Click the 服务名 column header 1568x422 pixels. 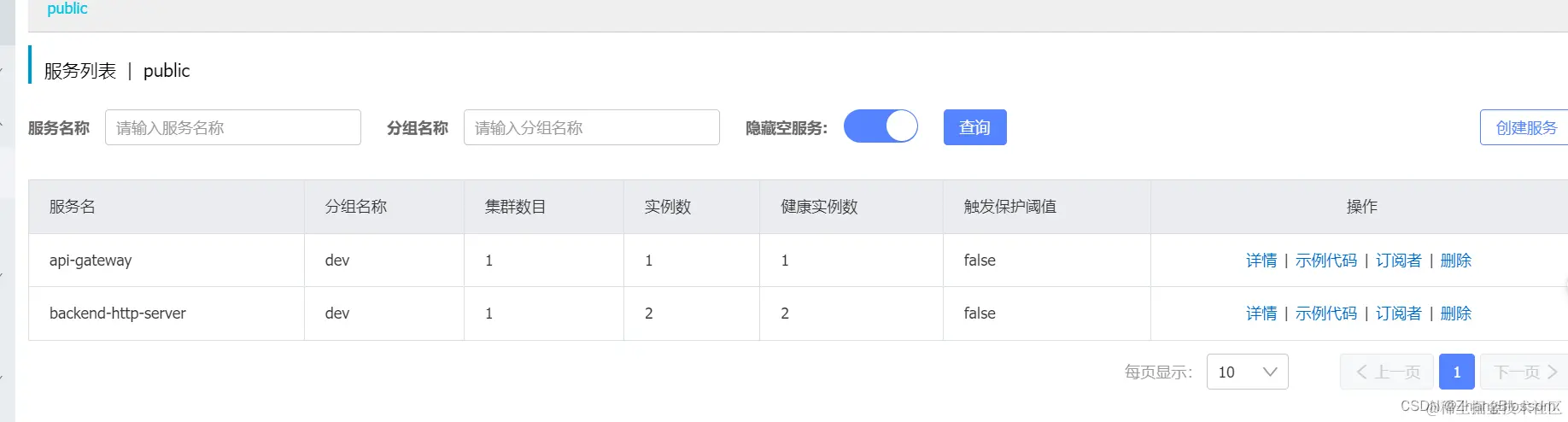tap(73, 207)
